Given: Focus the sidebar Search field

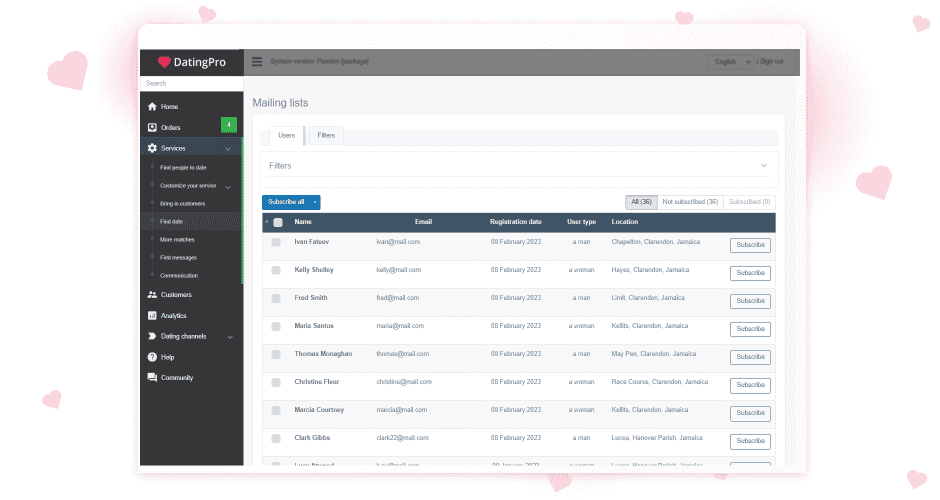Looking at the screenshot, I should tap(192, 83).
